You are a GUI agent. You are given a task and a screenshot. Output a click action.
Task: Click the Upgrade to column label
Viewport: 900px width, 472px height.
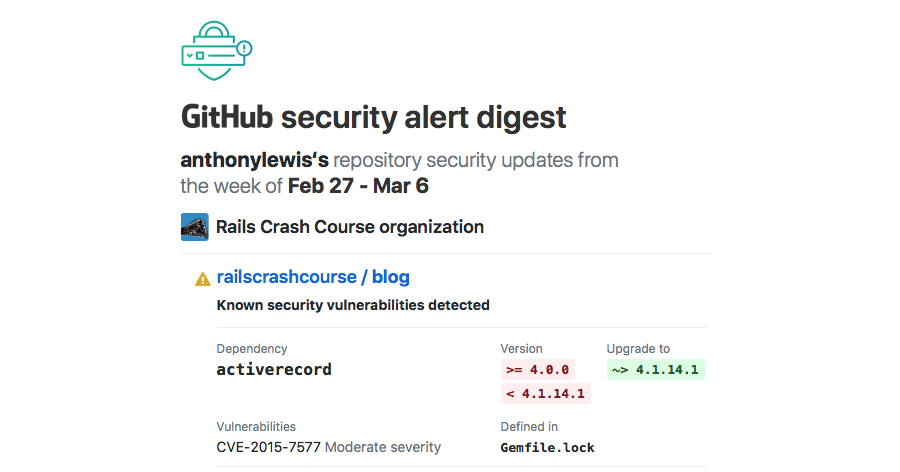pos(638,349)
